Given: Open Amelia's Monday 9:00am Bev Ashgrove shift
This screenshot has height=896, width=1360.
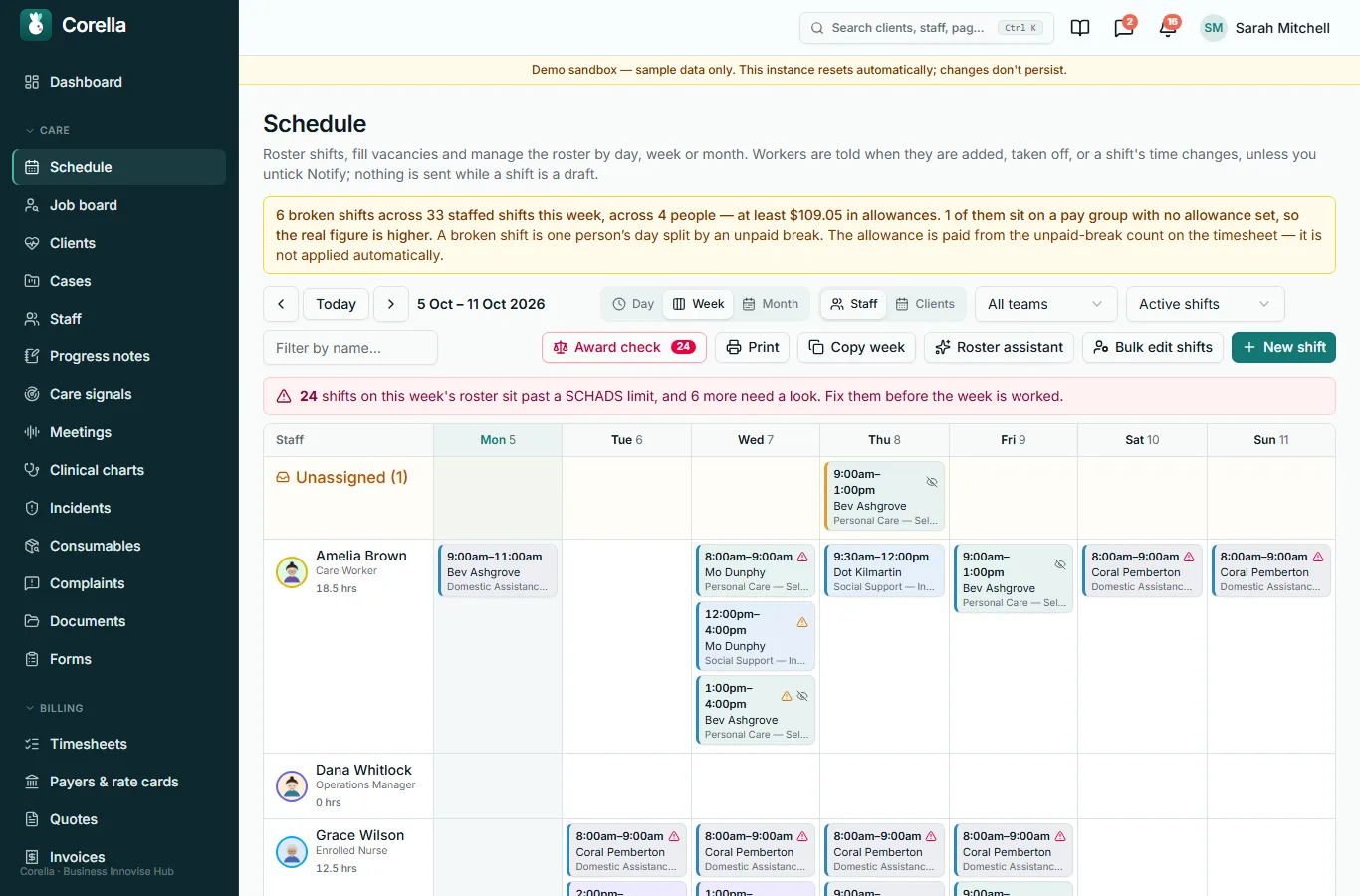Looking at the screenshot, I should [498, 570].
